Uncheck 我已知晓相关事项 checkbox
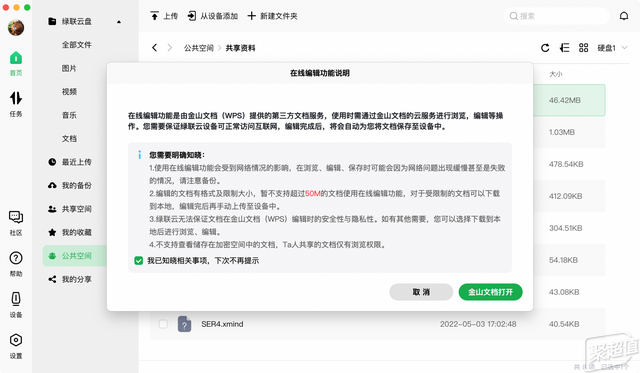Viewport: 640px width, 373px height. pos(139,260)
